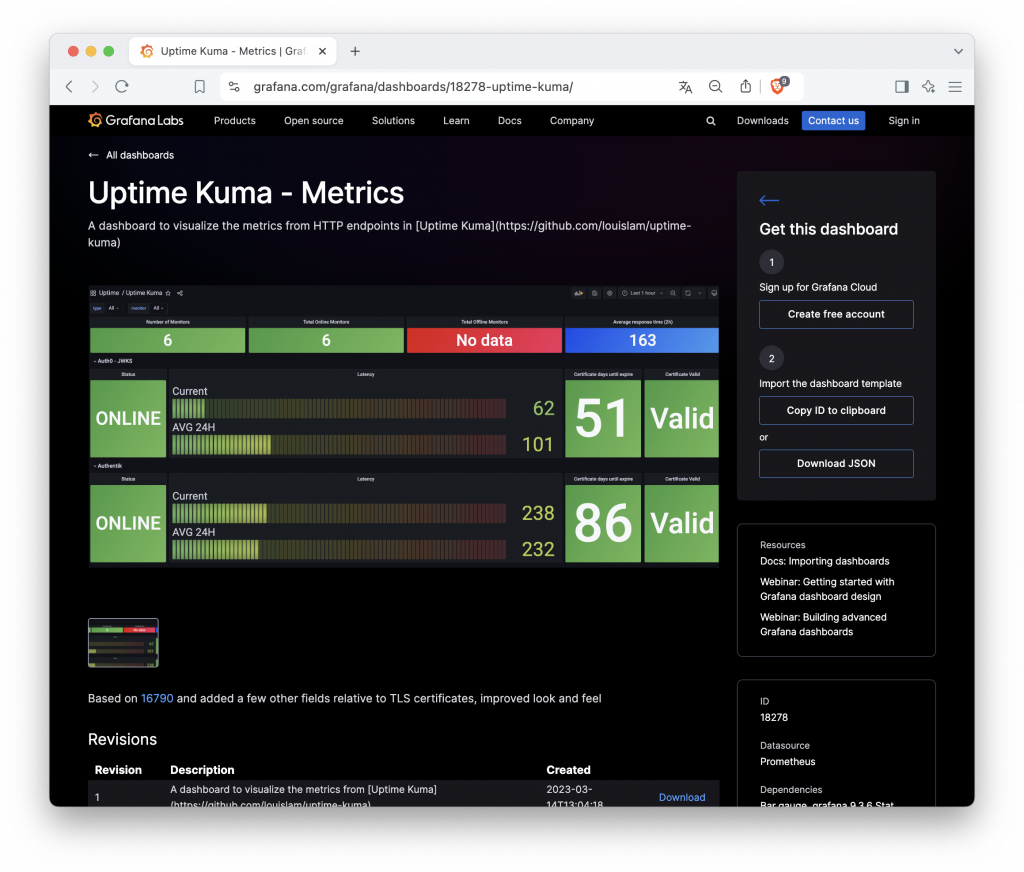Open Docs: Importing dashboards resource
The height and width of the screenshot is (872, 1024).
tap(824, 561)
